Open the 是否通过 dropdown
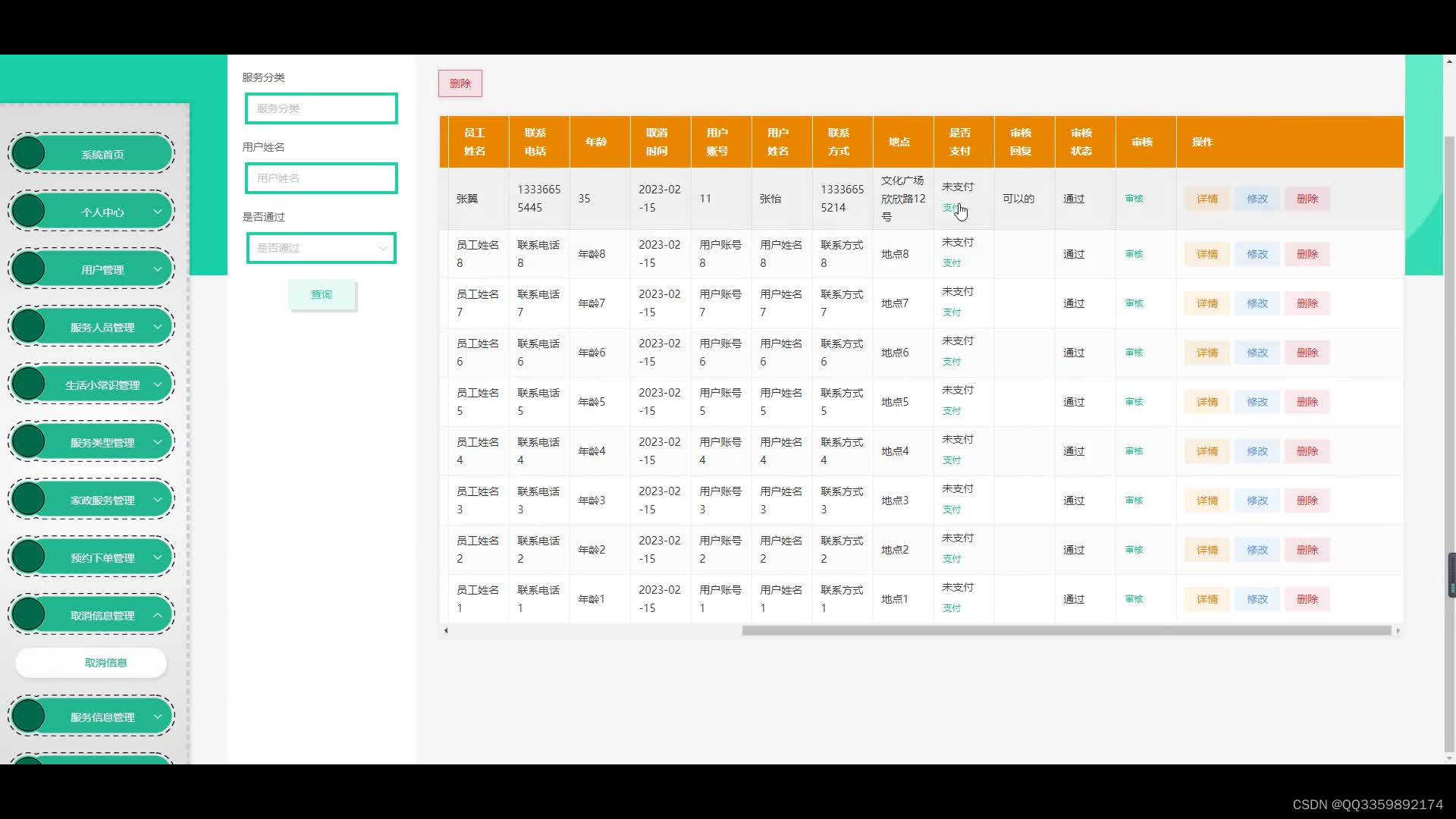The image size is (1456, 819). (x=321, y=248)
